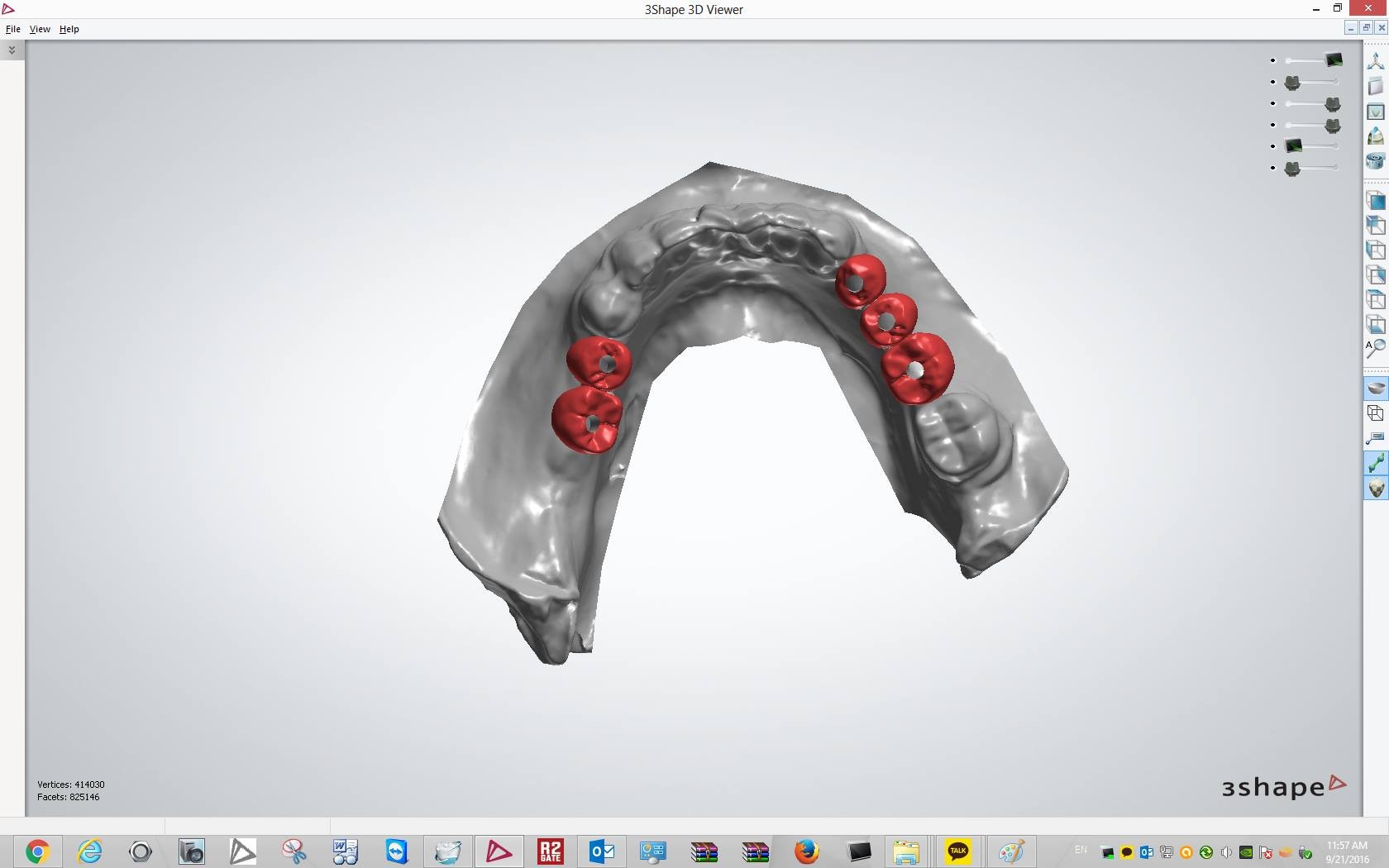
Task: Toggle the shaded bowl render mode
Action: pos(1375,387)
